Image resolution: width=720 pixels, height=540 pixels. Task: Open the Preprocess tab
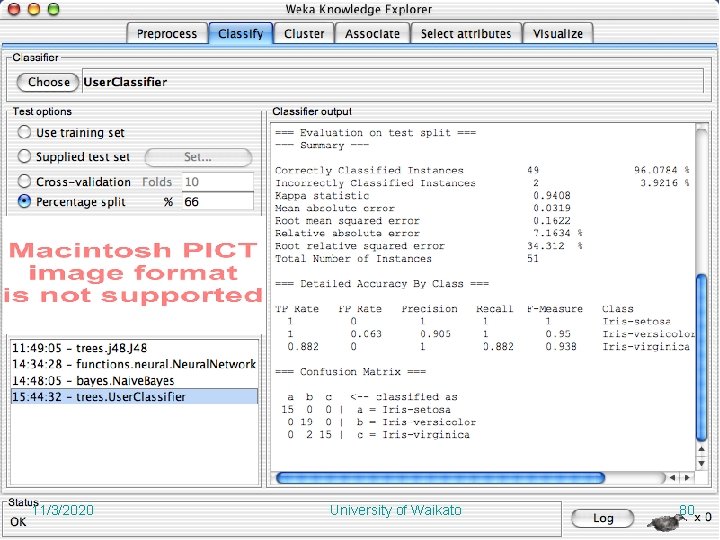click(167, 34)
